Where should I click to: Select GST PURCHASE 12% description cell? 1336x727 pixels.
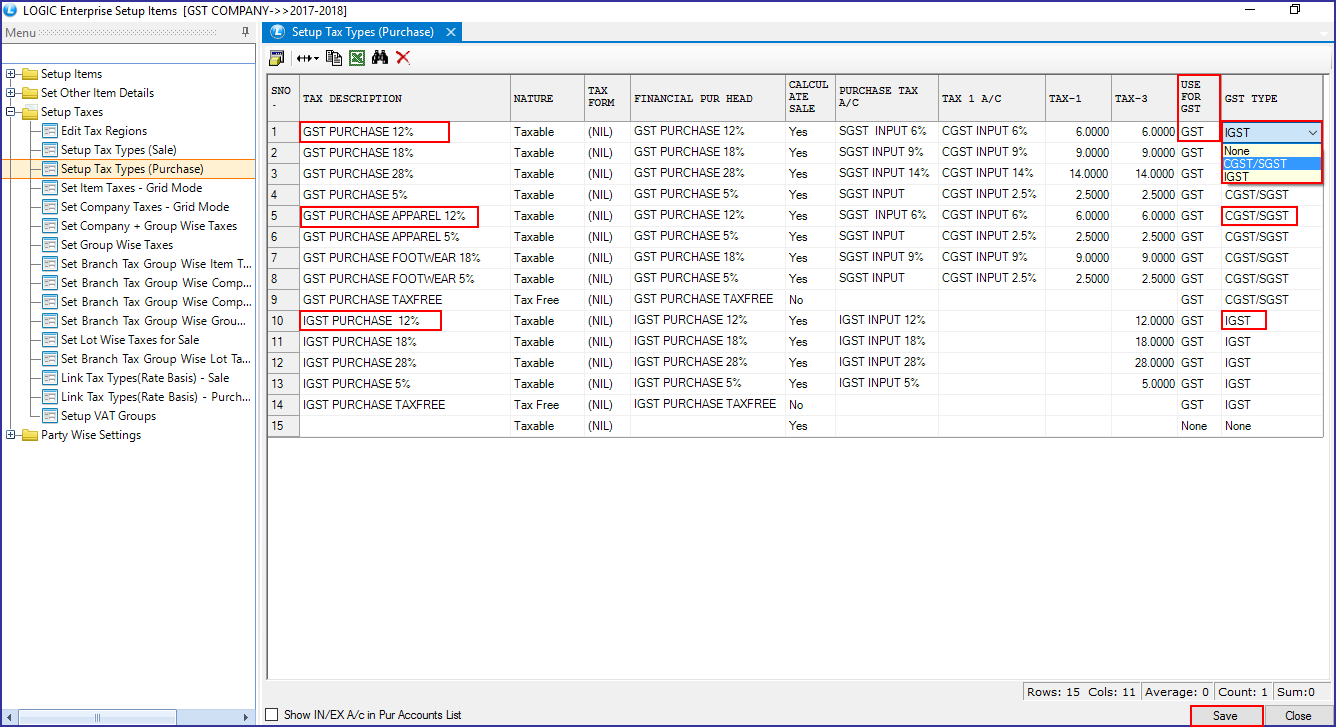click(405, 132)
